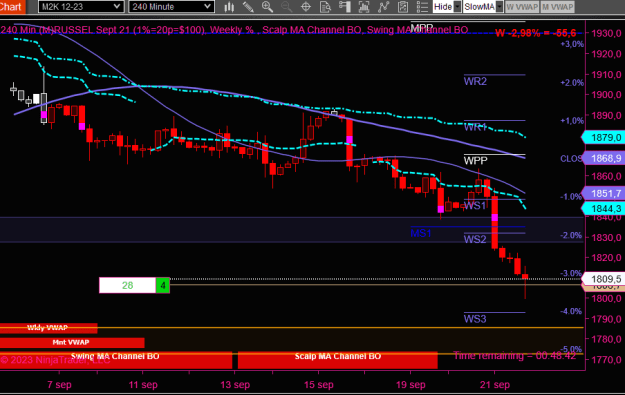
Task: Click the chart title with RUSSEL Sept 21
Action: pyautogui.click(x=234, y=30)
